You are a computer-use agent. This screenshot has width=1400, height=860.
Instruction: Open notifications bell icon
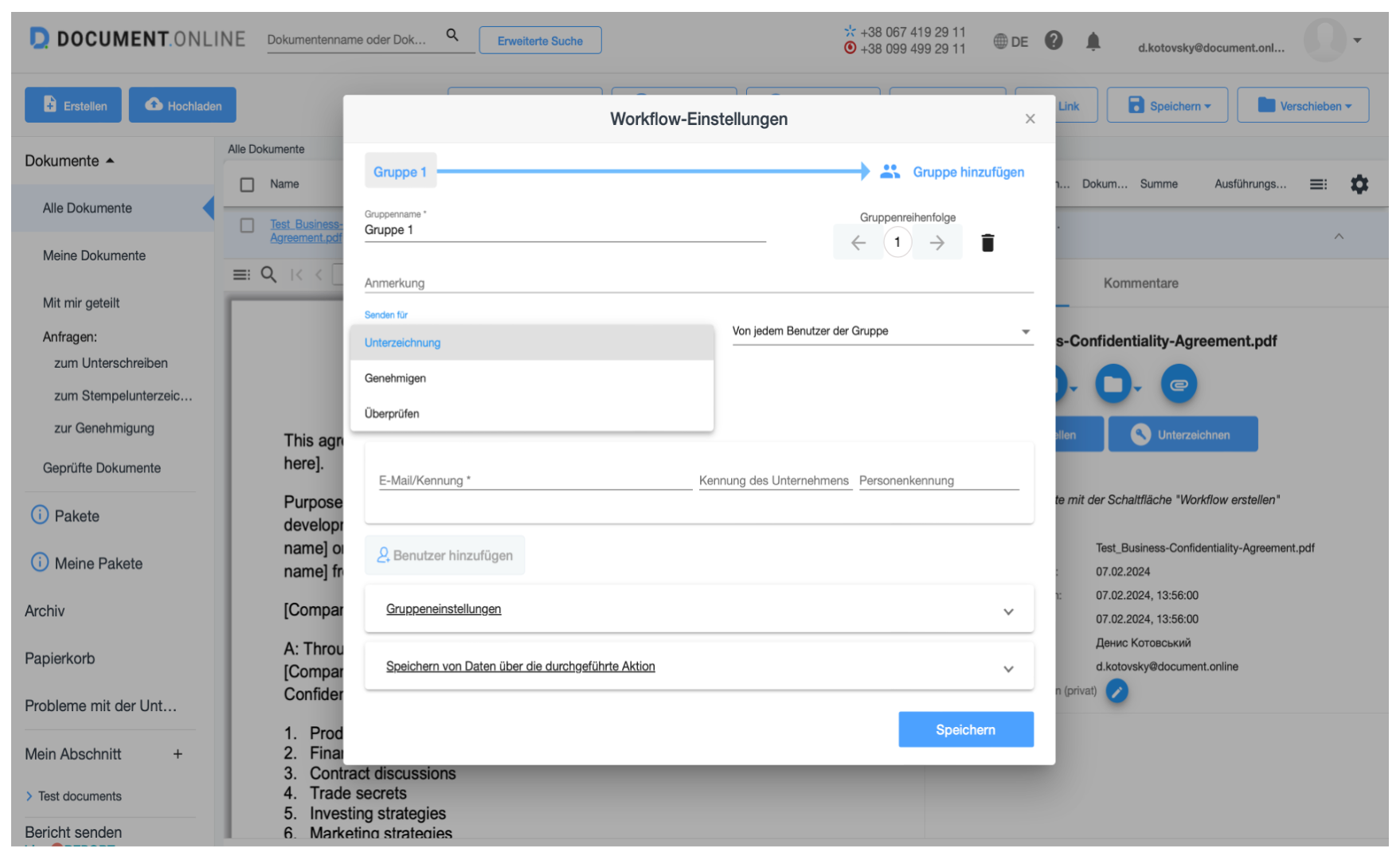pyautogui.click(x=1093, y=41)
